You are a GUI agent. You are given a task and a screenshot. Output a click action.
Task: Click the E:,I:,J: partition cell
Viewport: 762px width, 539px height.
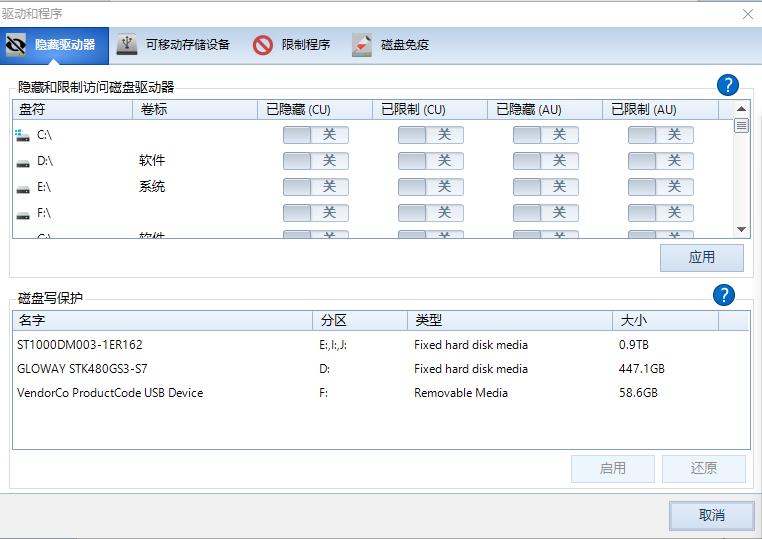pos(333,345)
